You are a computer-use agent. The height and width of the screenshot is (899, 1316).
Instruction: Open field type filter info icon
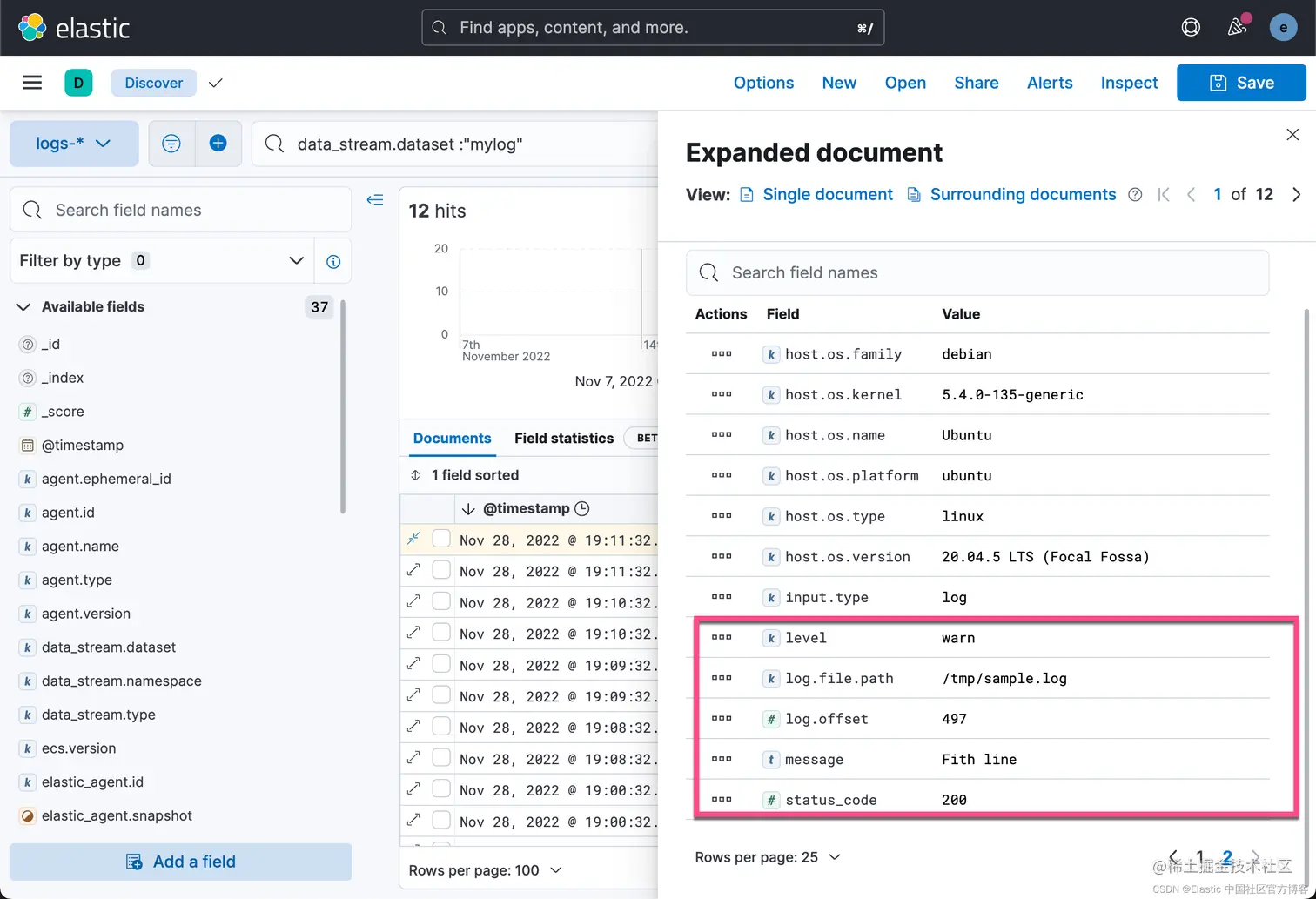point(333,261)
